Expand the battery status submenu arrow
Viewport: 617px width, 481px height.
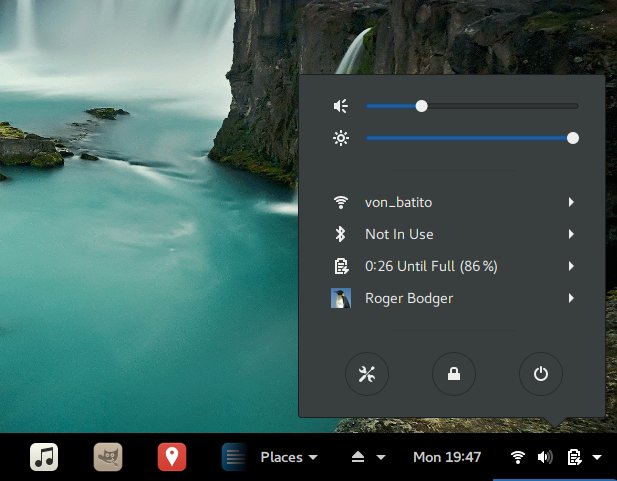tap(571, 266)
